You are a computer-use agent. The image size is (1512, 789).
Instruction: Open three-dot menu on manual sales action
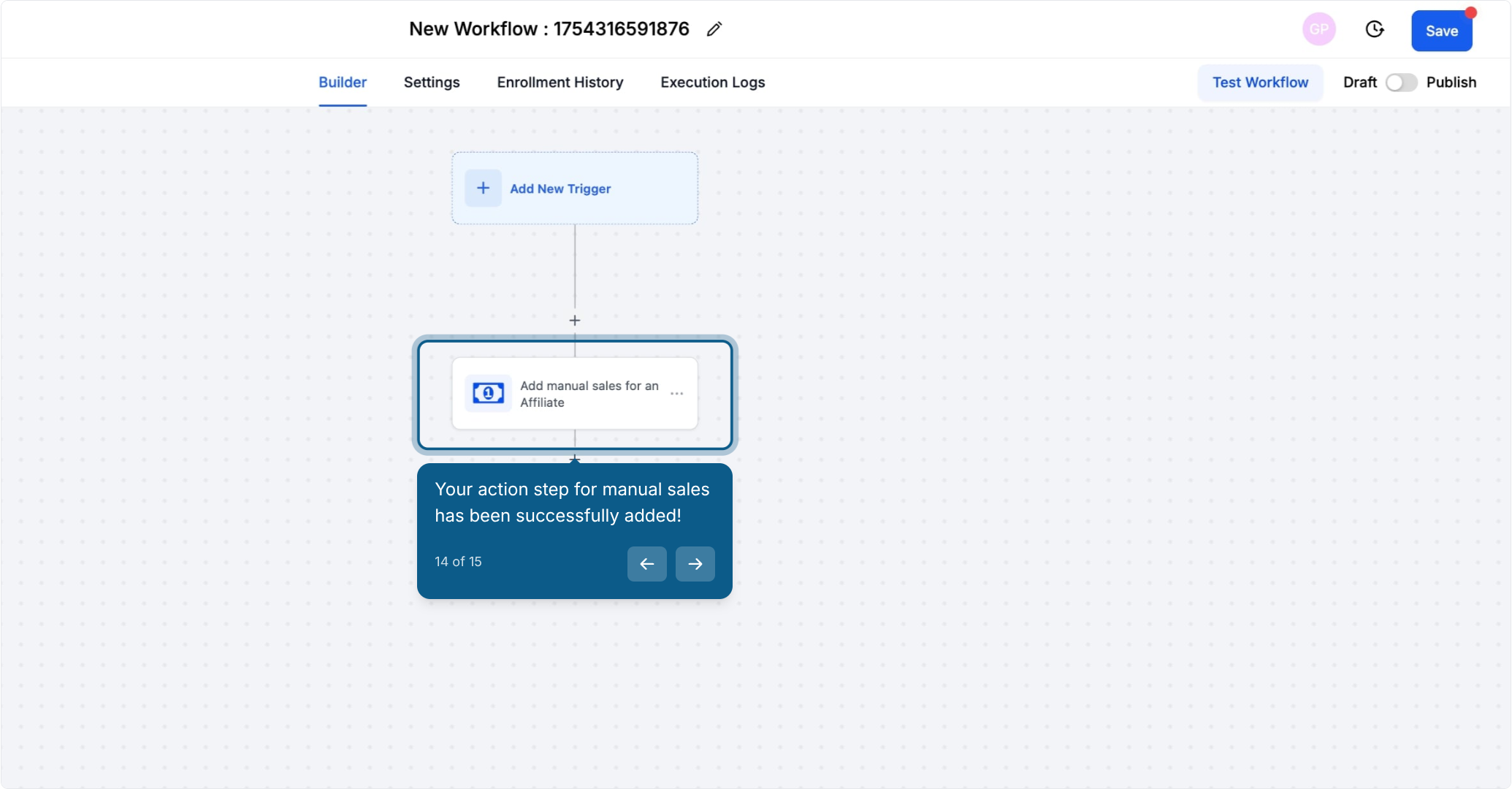tap(677, 393)
